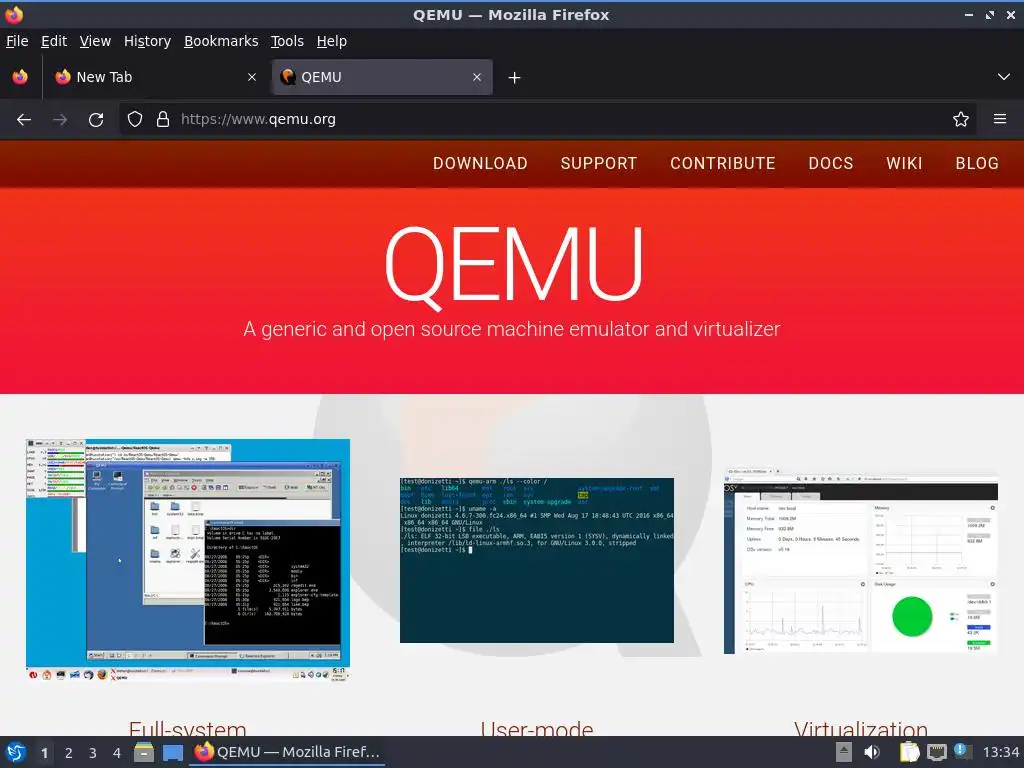Visit the CONTRIBUTE page
The width and height of the screenshot is (1024, 768).
click(x=722, y=163)
